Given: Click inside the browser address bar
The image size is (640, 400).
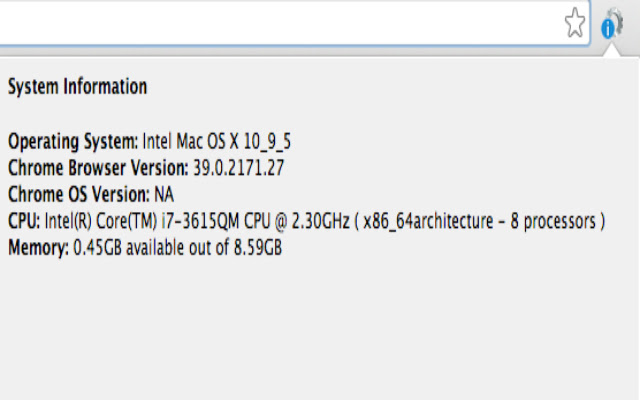Looking at the screenshot, I should click(280, 23).
